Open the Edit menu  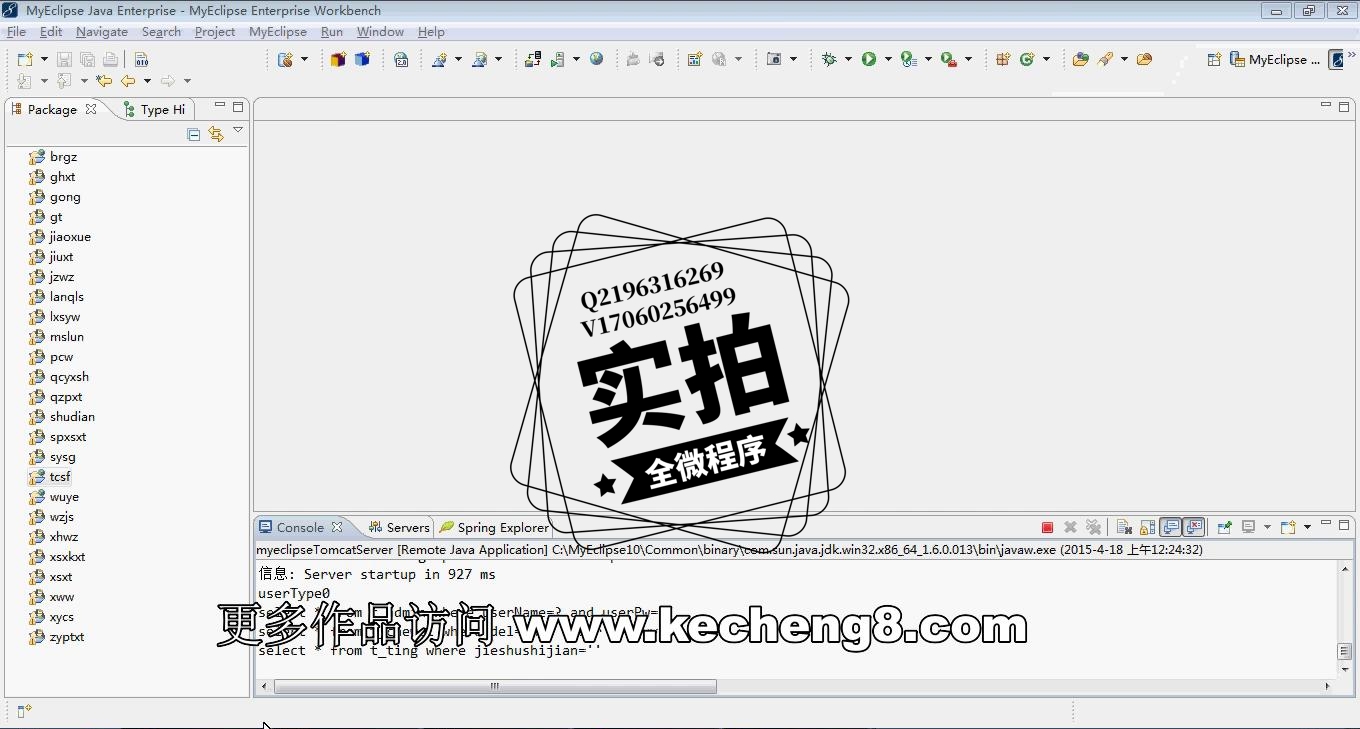tap(51, 32)
